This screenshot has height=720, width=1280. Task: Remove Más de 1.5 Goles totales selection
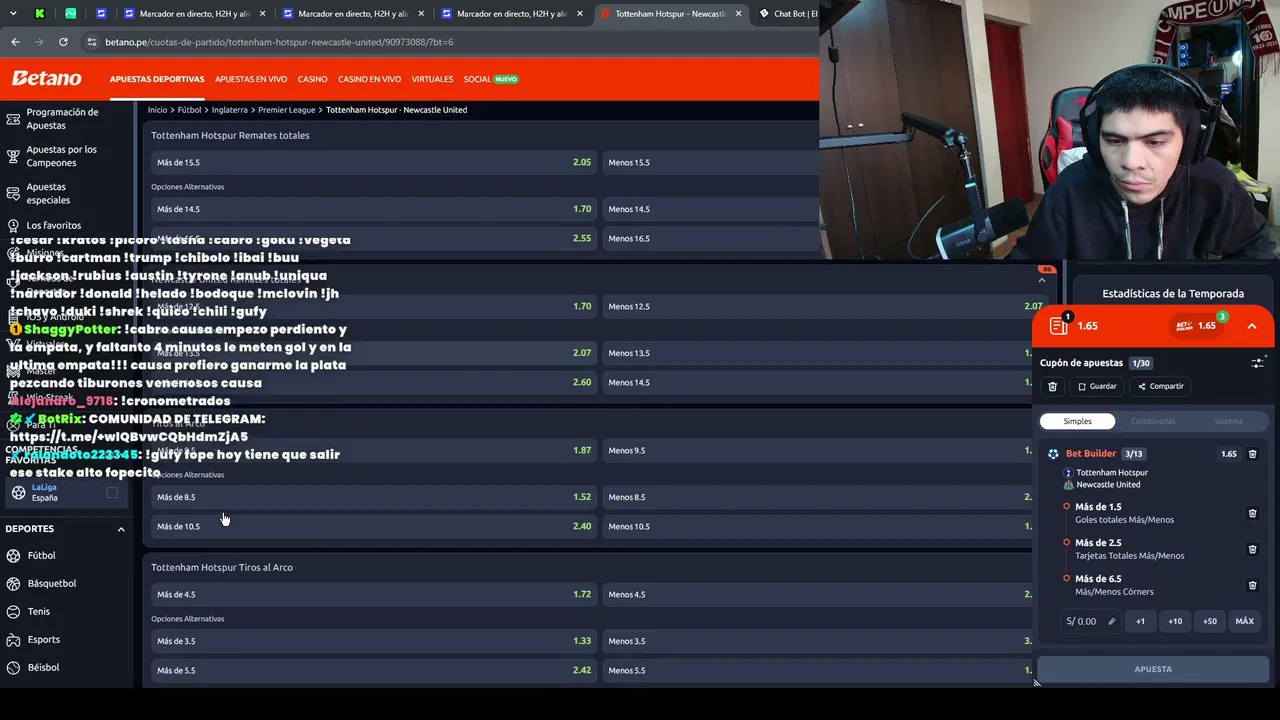[1252, 513]
